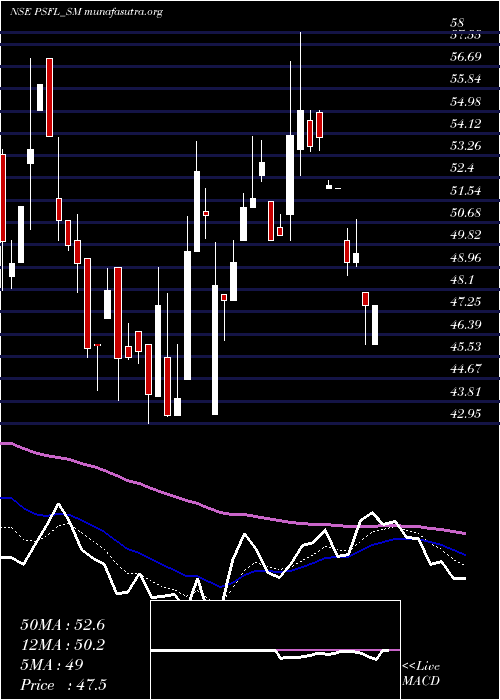Click the '12MA : 50.2' readout
This screenshot has height=700, width=500.
point(62,645)
